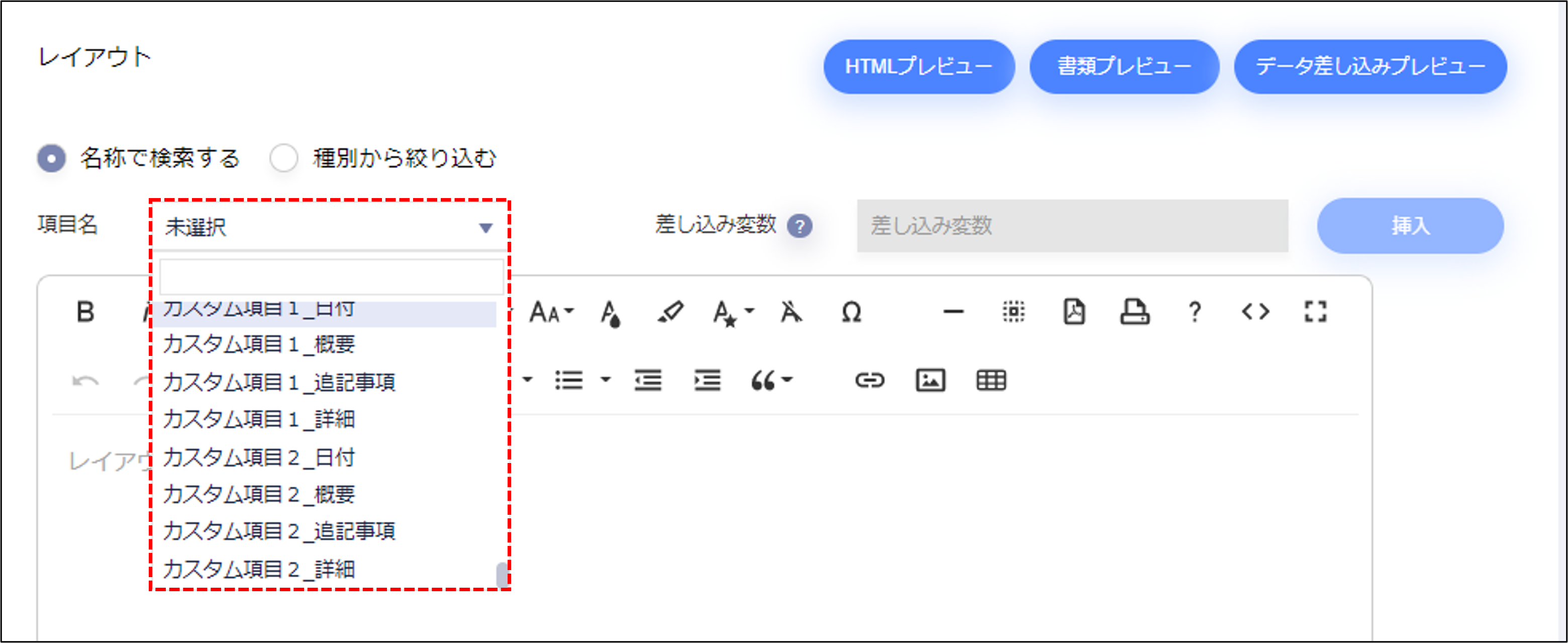Apply bold formatting with the B icon

(x=86, y=312)
